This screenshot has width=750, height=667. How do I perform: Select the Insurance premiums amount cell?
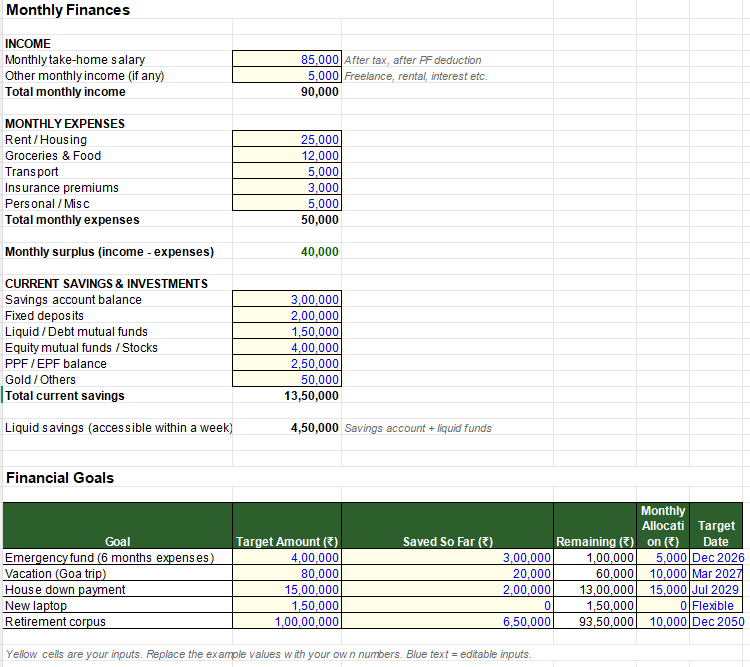click(x=287, y=187)
